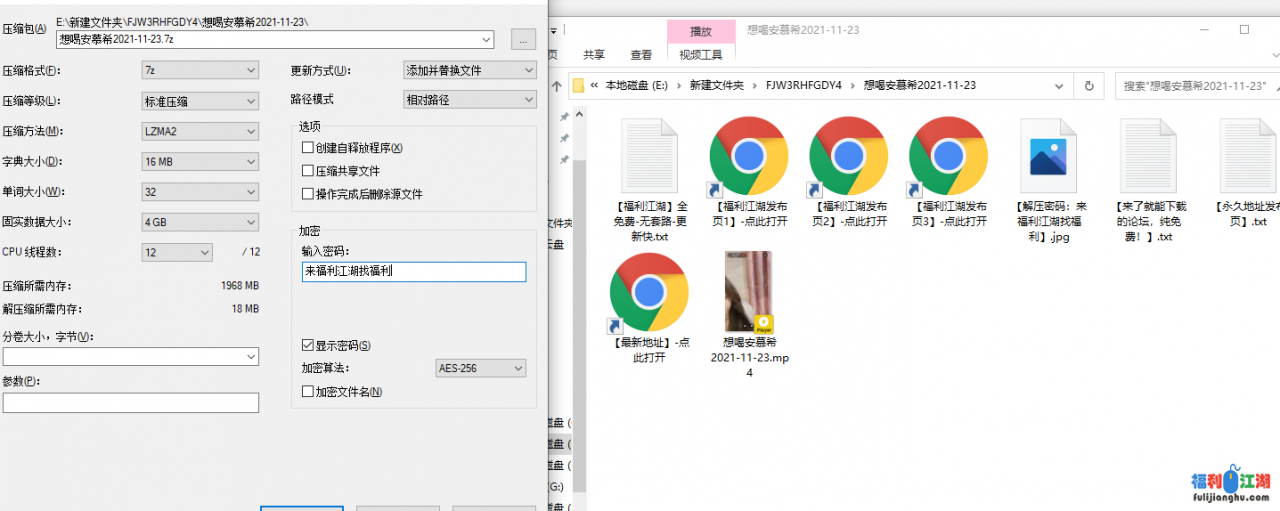1280x511 pixels.
Task: Click 新建文件夹 in the address breadcrumb
Action: click(717, 85)
